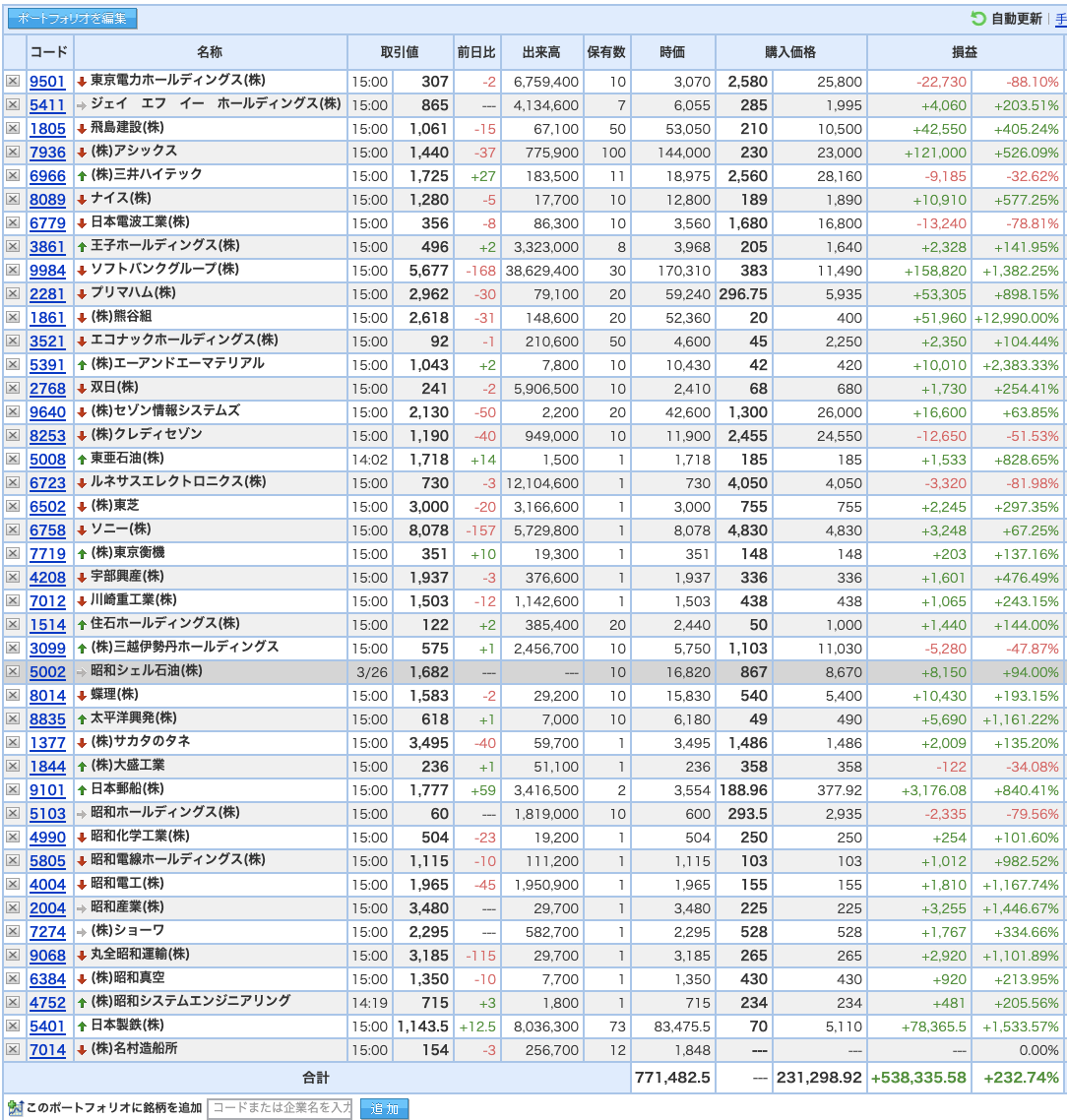Click the total market value 771,482.5
1067x1120 pixels.
(672, 1077)
